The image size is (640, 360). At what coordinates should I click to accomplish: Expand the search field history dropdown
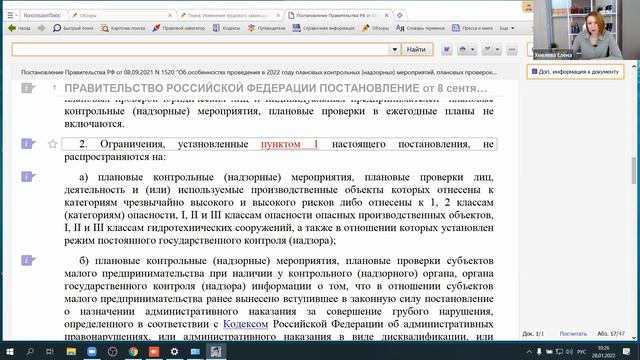pos(394,49)
